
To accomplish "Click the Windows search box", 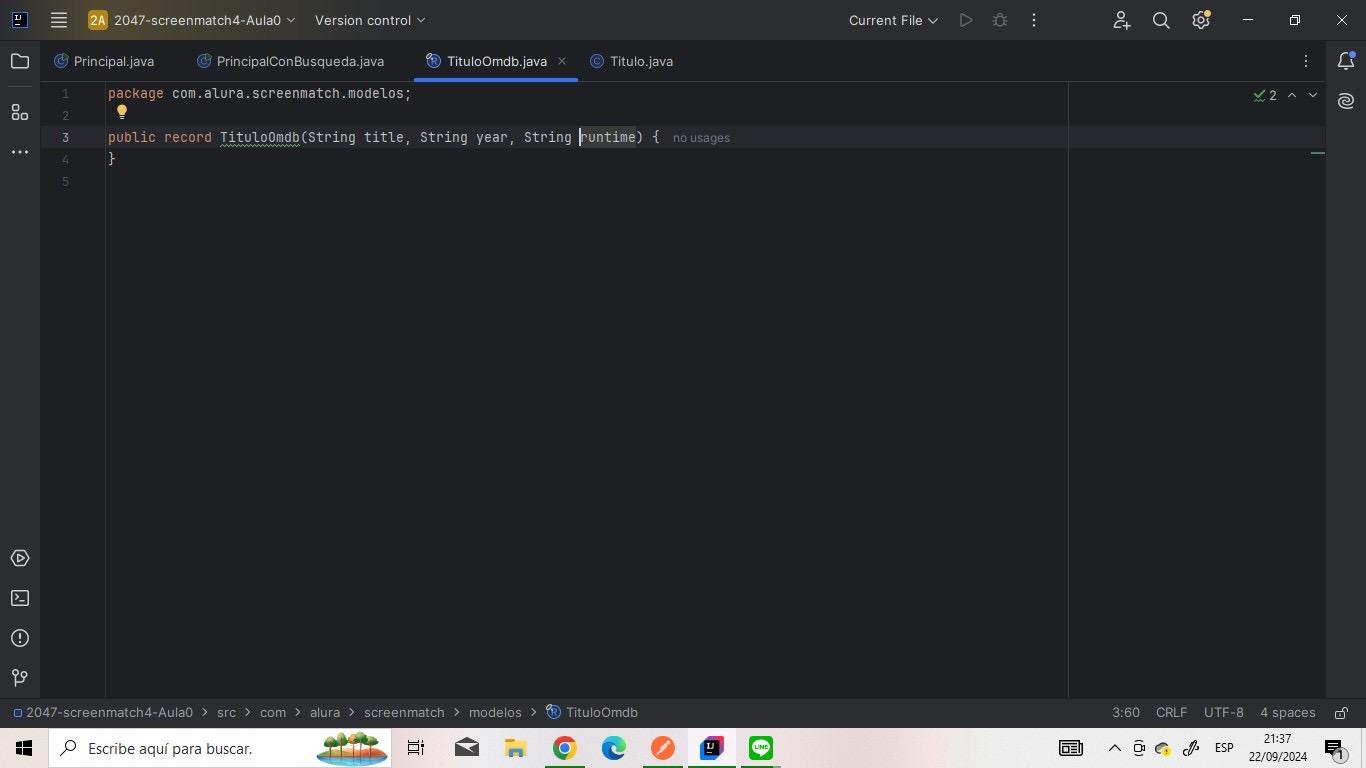I will 220,748.
